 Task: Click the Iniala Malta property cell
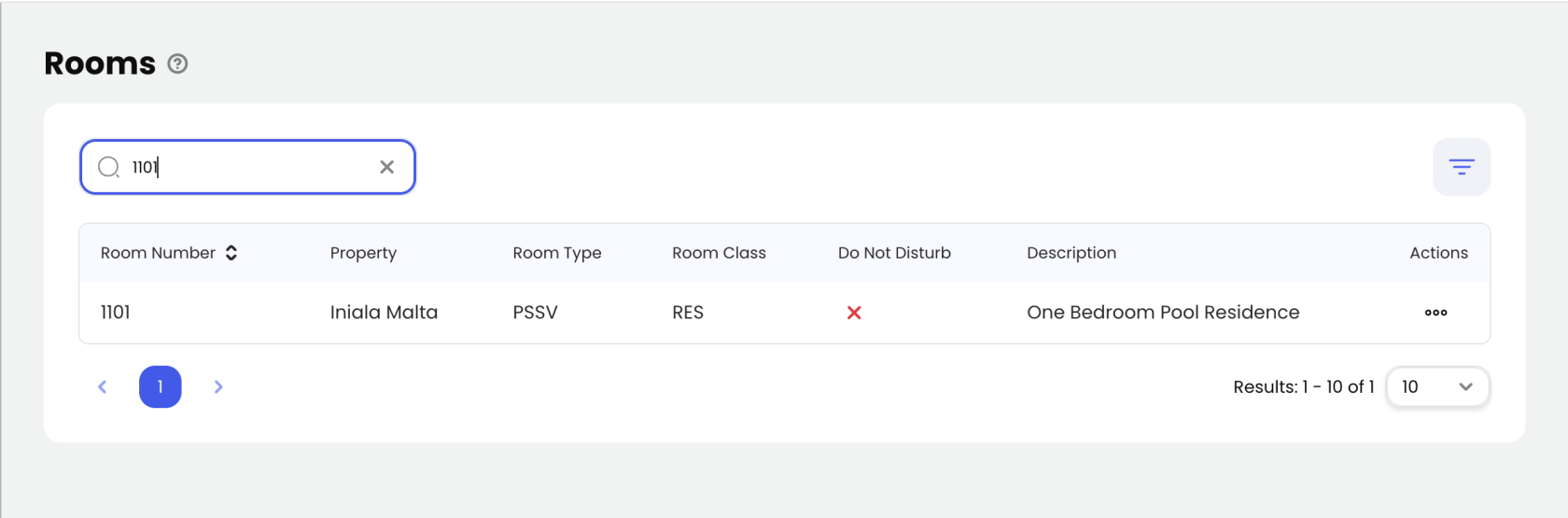(384, 313)
